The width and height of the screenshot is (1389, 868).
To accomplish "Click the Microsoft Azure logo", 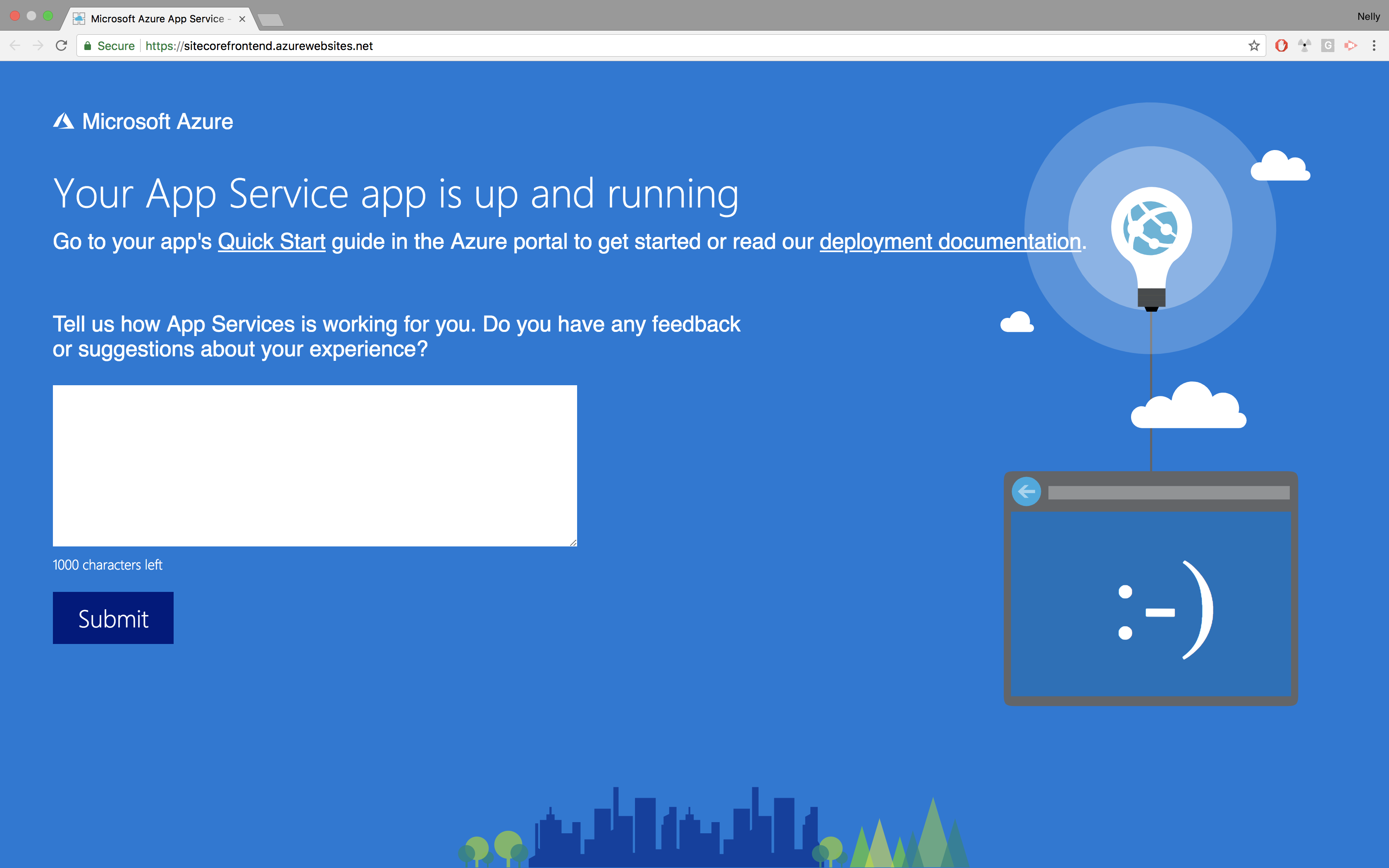I will point(143,121).
